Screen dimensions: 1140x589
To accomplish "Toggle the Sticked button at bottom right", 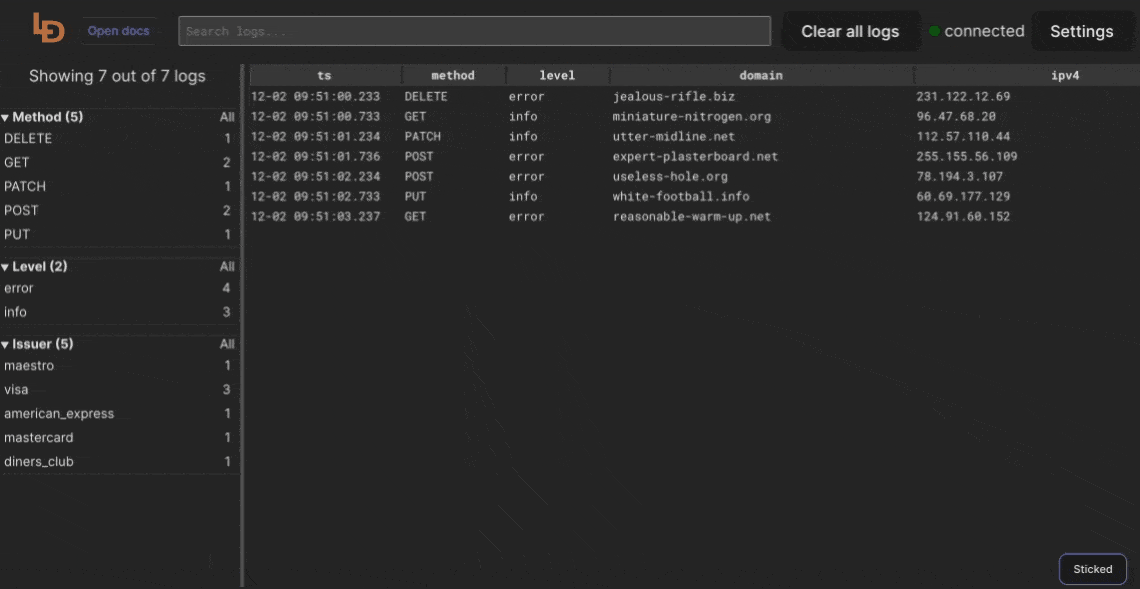I will [1092, 569].
